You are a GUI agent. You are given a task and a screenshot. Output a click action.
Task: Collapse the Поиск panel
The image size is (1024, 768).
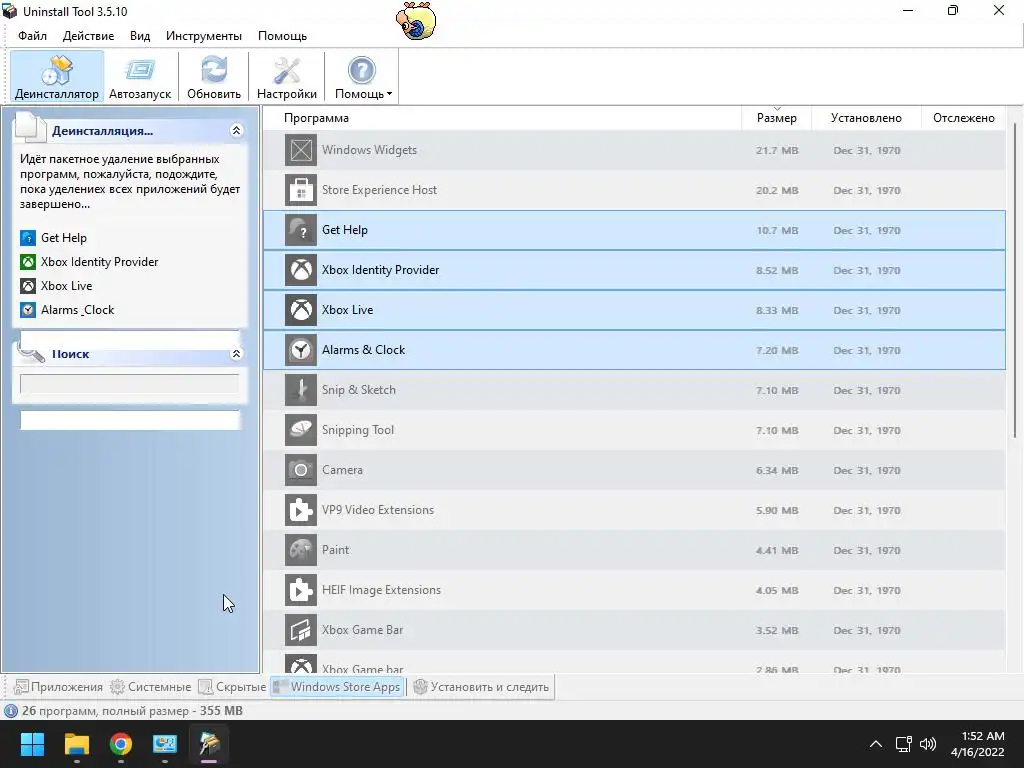click(x=236, y=354)
